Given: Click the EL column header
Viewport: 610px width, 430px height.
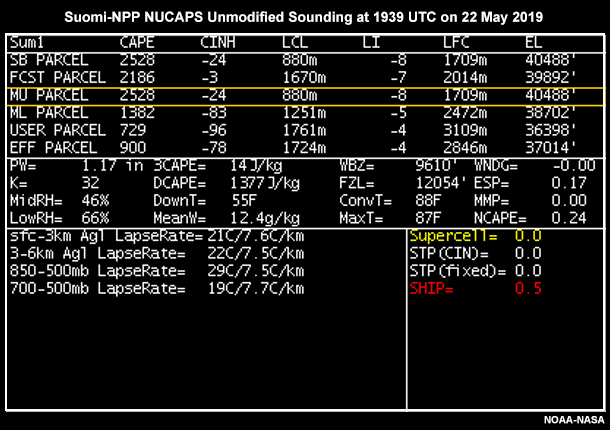Looking at the screenshot, I should point(533,42).
